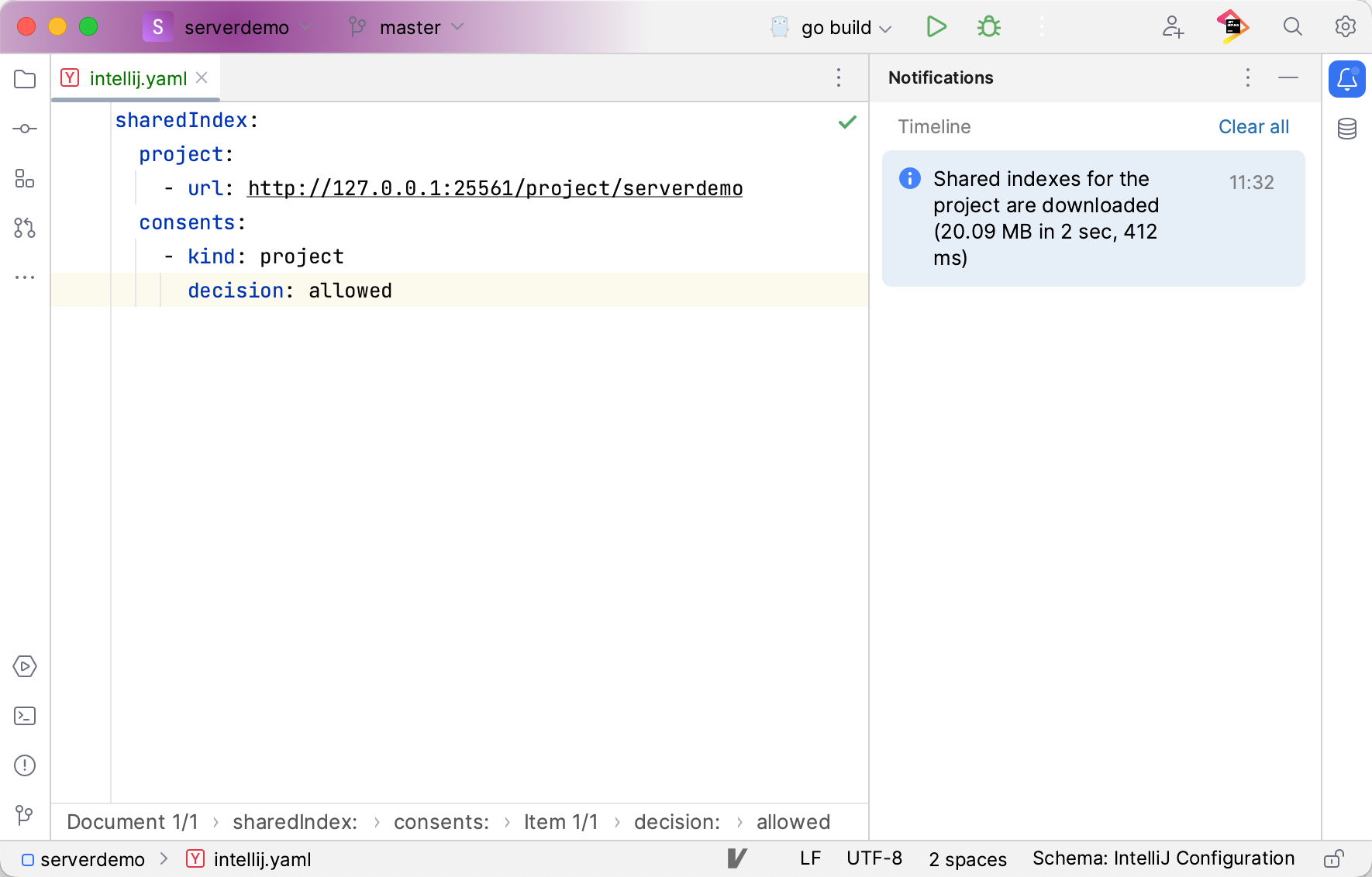
Task: Open the Run tool window
Action: pyautogui.click(x=25, y=666)
